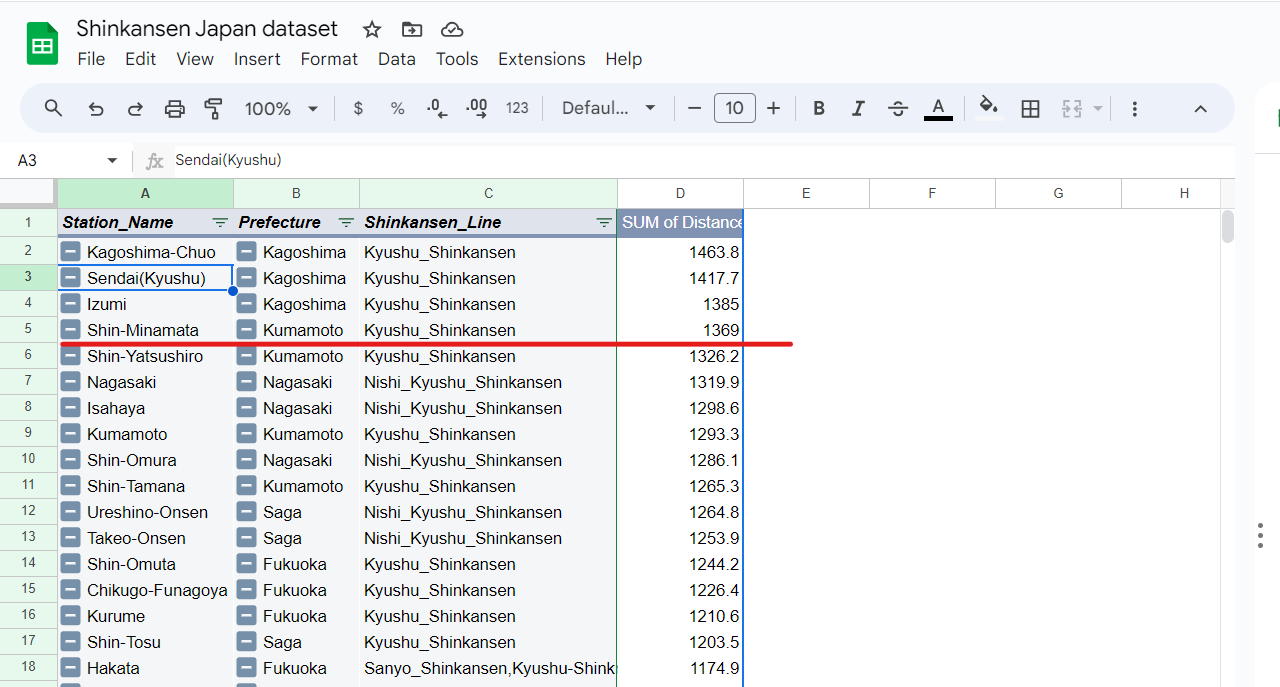
Task: Toggle bold formatting
Action: pos(819,109)
